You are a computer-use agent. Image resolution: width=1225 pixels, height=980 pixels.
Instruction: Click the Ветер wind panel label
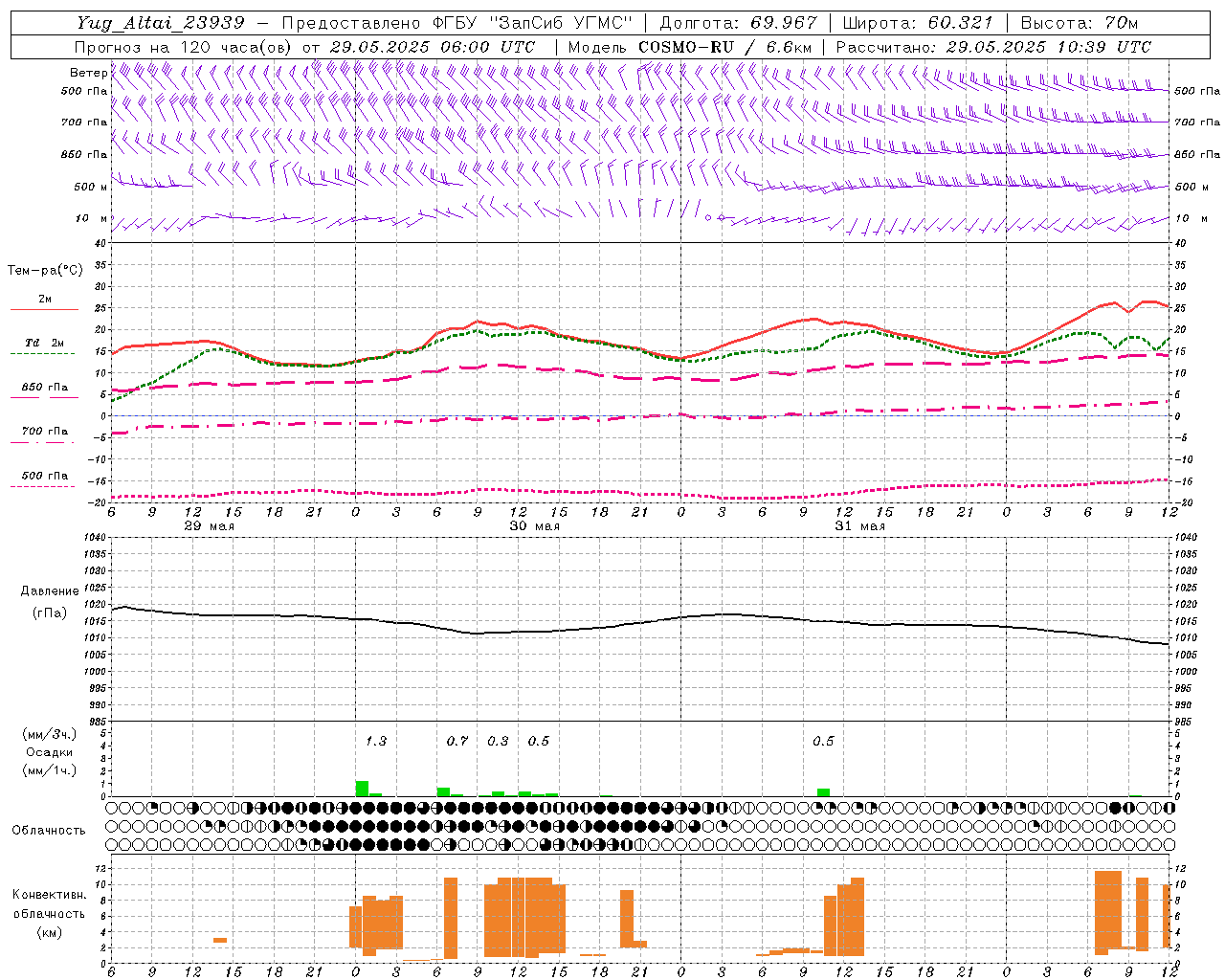[88, 73]
